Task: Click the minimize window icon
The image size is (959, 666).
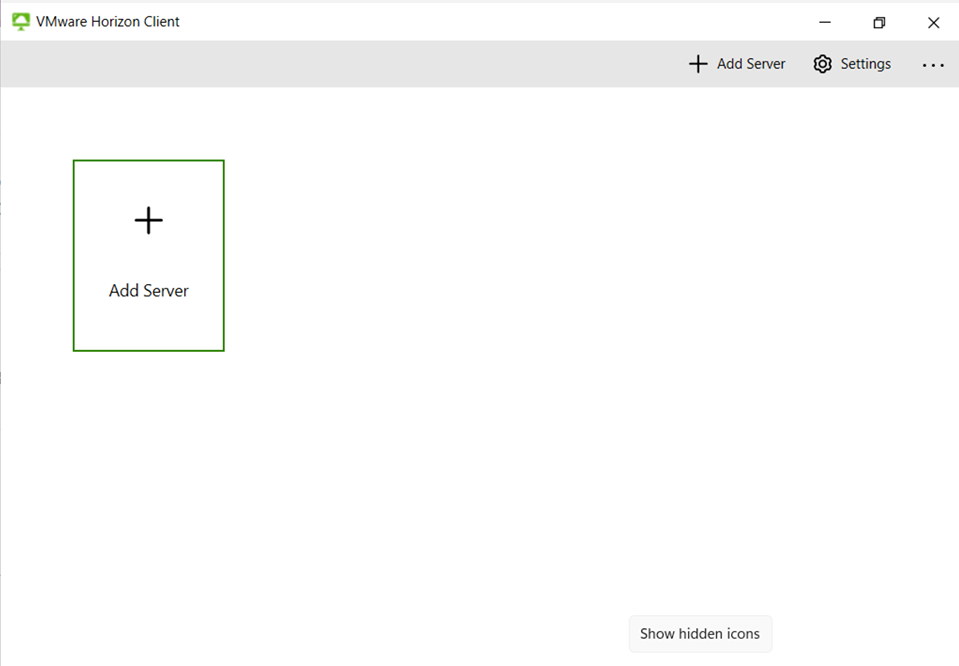Action: [824, 22]
